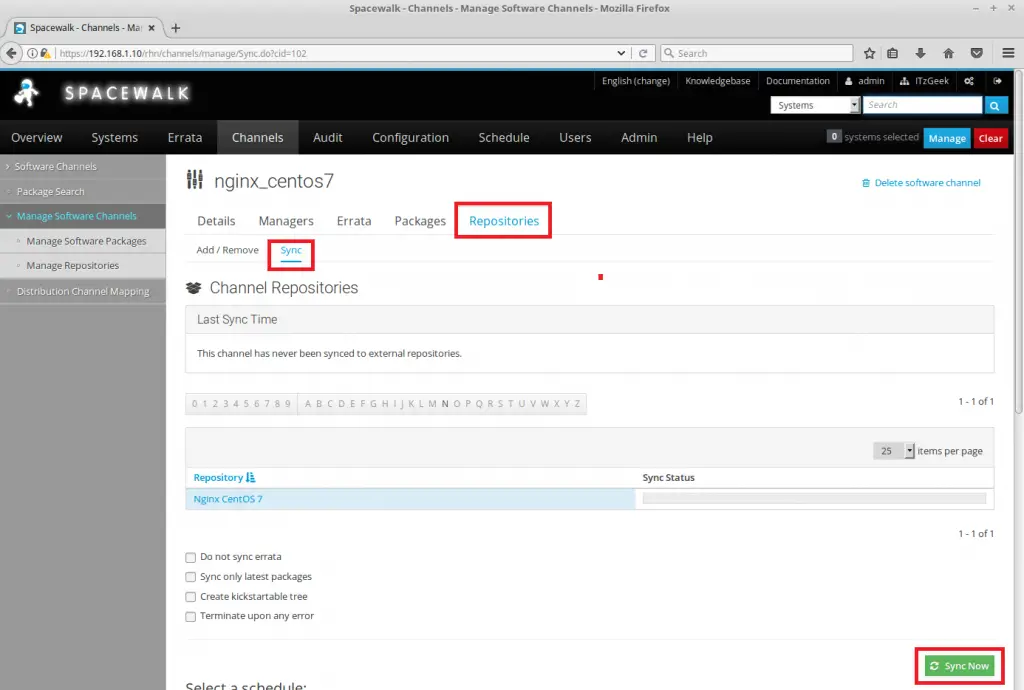
Task: Bookmark this page with star icon
Action: pyautogui.click(x=869, y=53)
